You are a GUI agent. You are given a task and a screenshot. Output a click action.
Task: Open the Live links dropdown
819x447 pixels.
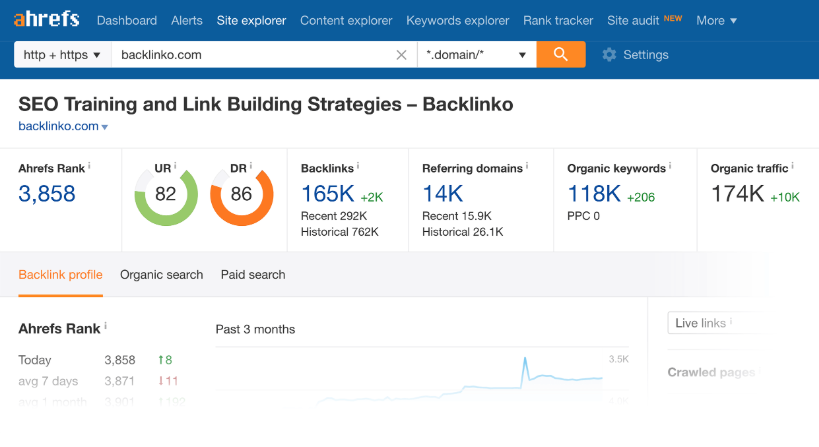(717, 323)
